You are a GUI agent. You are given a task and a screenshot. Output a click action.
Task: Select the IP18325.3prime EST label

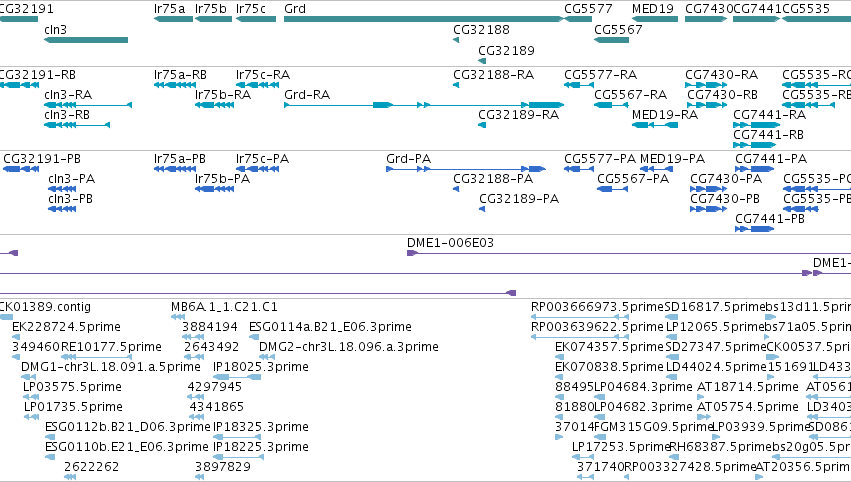[261, 427]
